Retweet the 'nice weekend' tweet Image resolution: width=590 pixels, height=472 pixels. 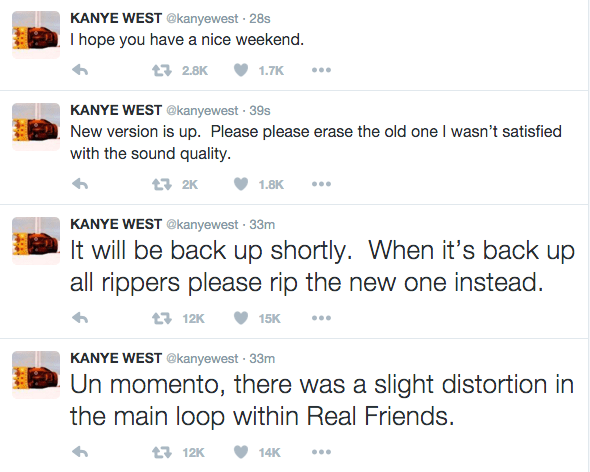(x=162, y=70)
